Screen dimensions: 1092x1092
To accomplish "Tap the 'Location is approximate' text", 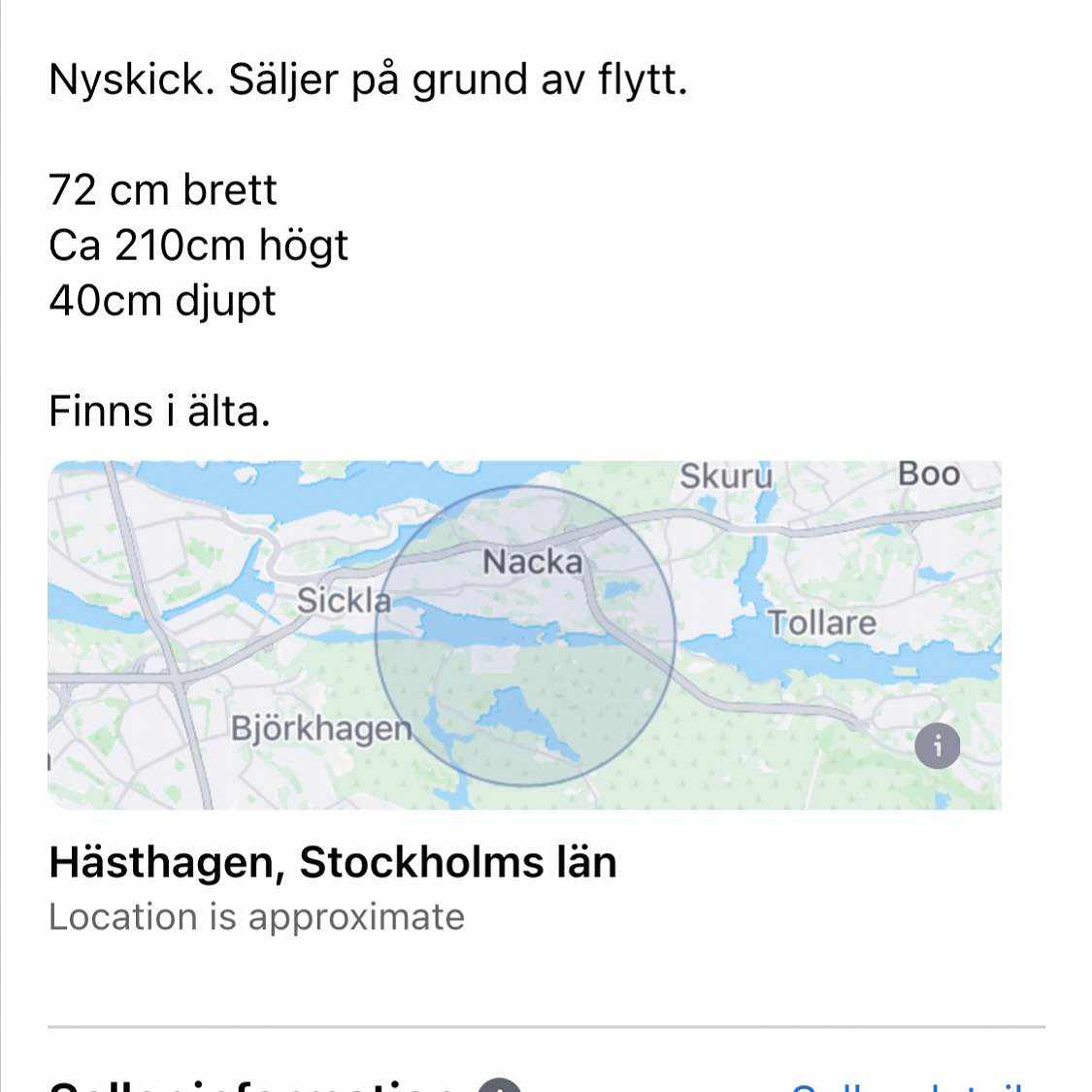I will (256, 916).
